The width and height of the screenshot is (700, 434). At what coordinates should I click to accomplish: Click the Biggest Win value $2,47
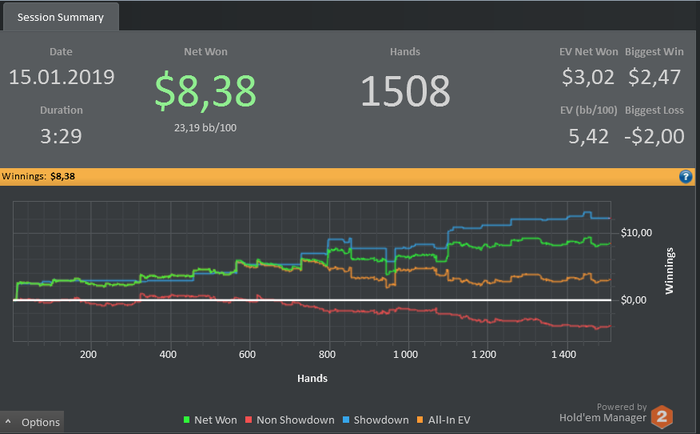tap(654, 77)
